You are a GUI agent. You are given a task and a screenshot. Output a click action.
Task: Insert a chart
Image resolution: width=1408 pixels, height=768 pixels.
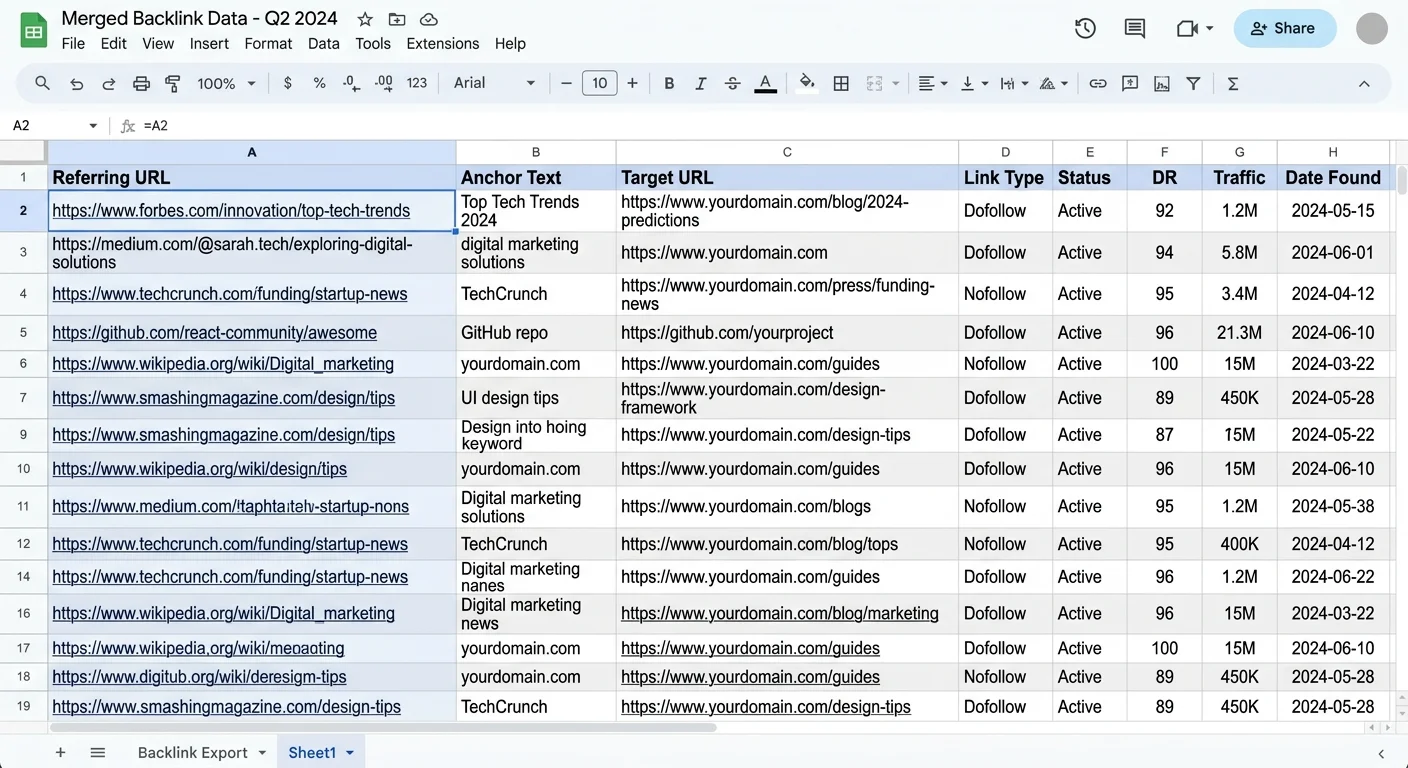click(1162, 84)
